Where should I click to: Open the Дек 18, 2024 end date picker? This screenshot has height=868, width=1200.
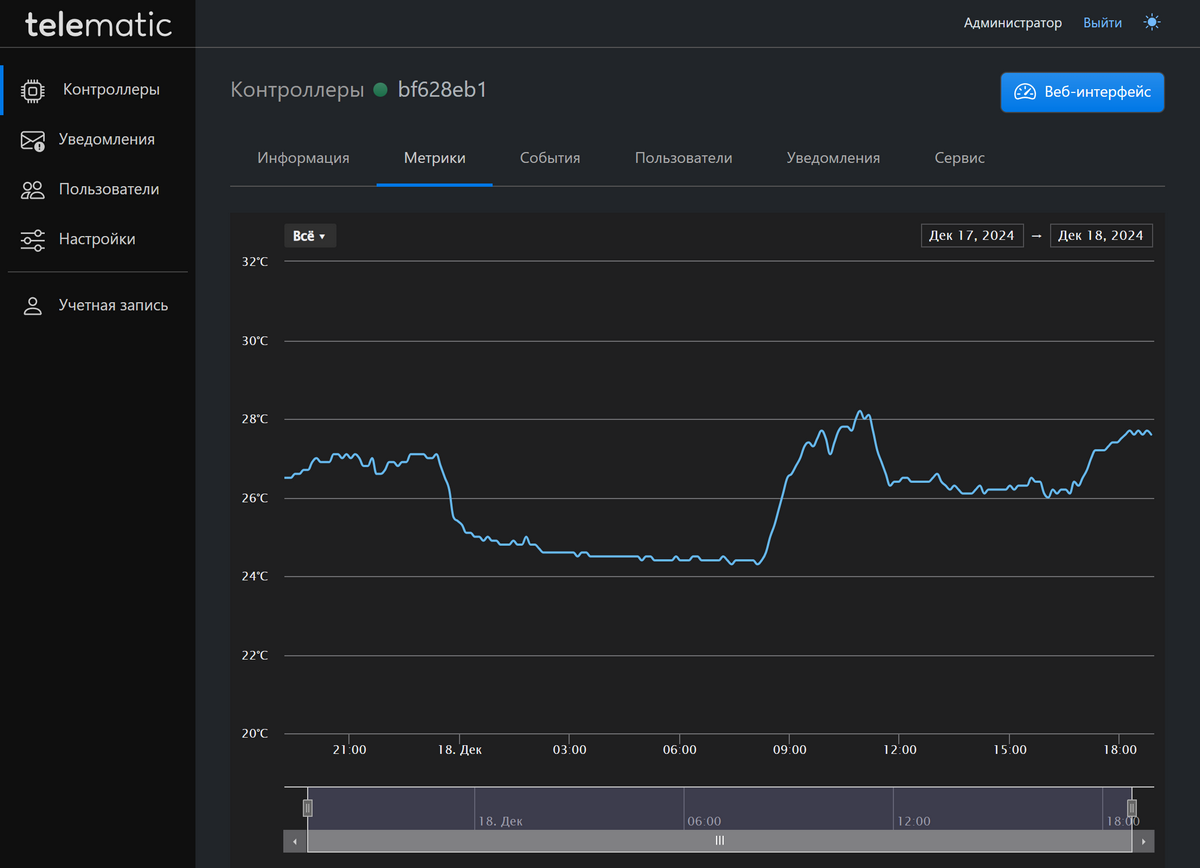[x=1101, y=236]
